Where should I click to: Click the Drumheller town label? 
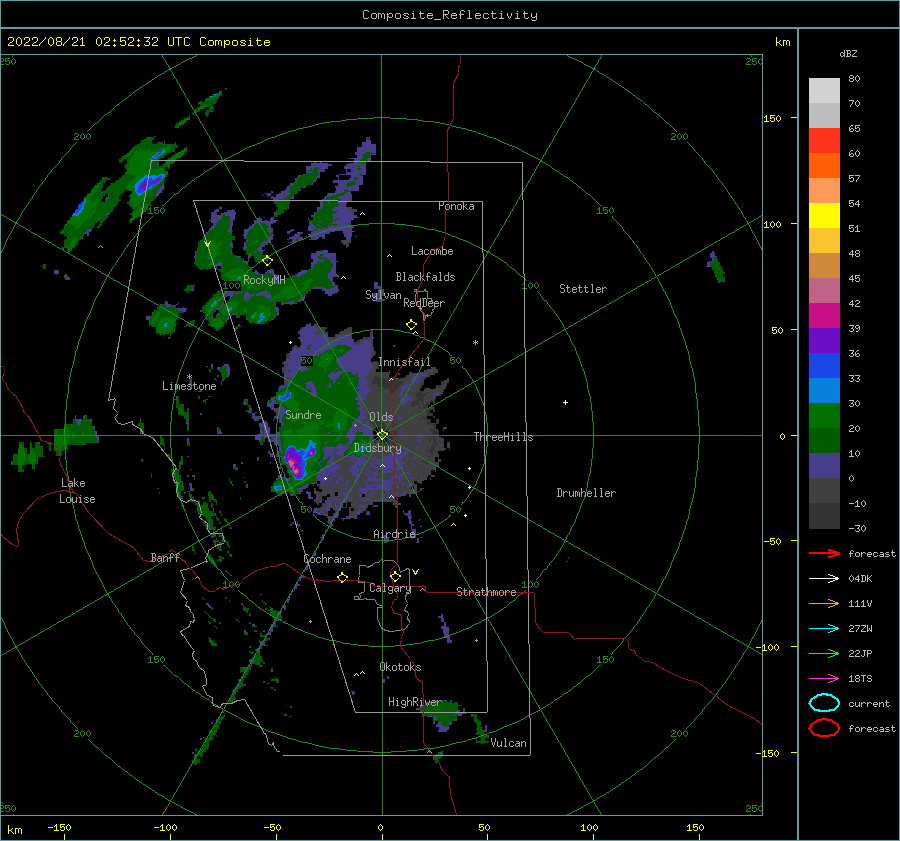(585, 493)
